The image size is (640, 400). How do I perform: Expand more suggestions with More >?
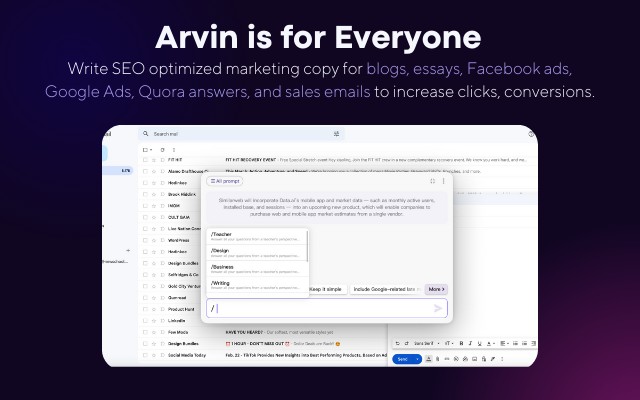tap(436, 289)
